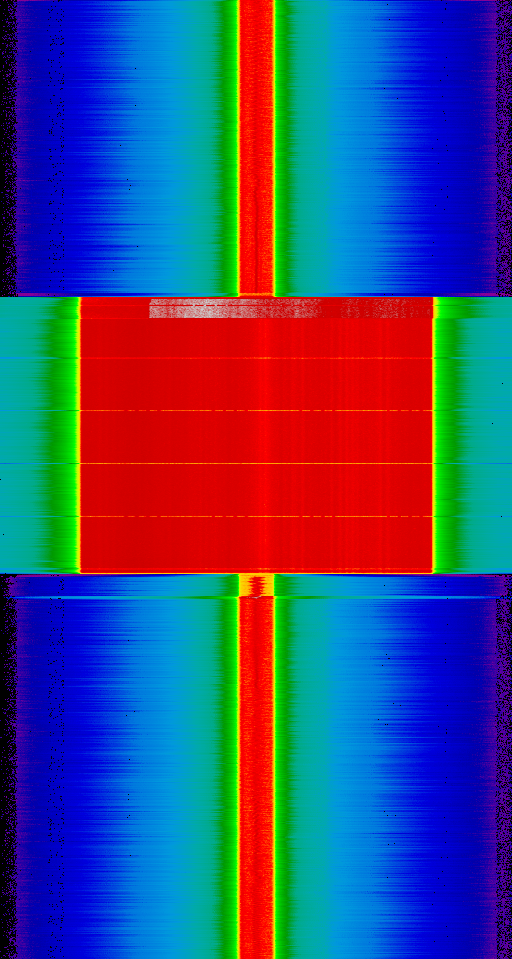Click the black speckled strip at upper left edge
Screen dimensions: 512x959
coord(7,147)
